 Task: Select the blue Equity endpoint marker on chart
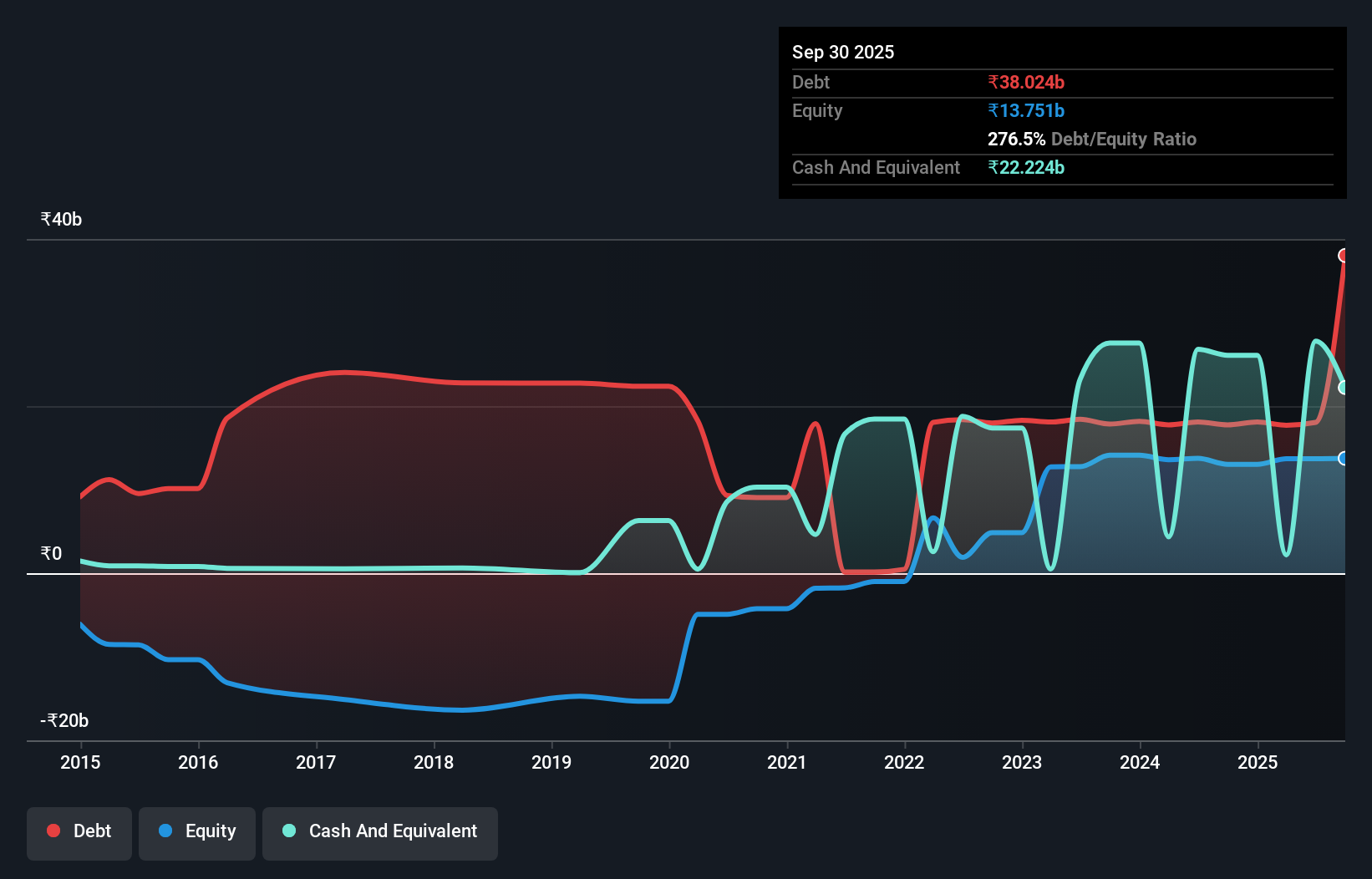(x=1344, y=457)
